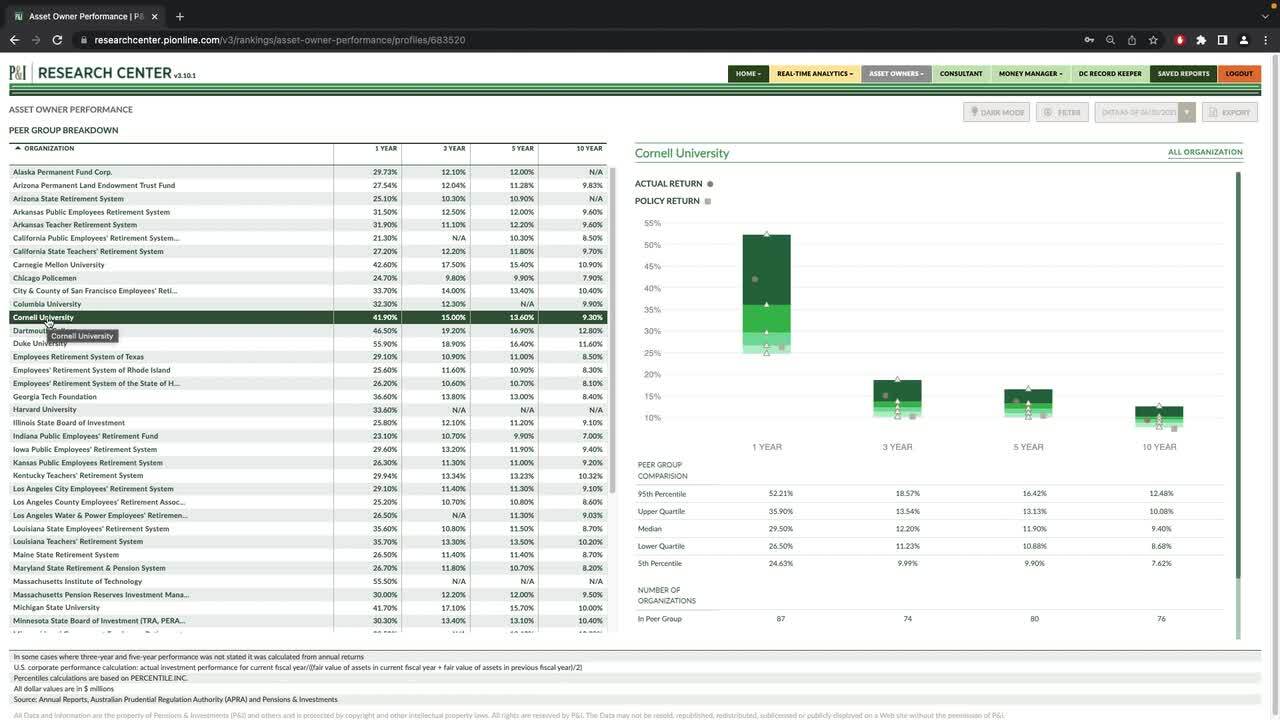
Task: Go to the Consultant section
Action: click(961, 73)
